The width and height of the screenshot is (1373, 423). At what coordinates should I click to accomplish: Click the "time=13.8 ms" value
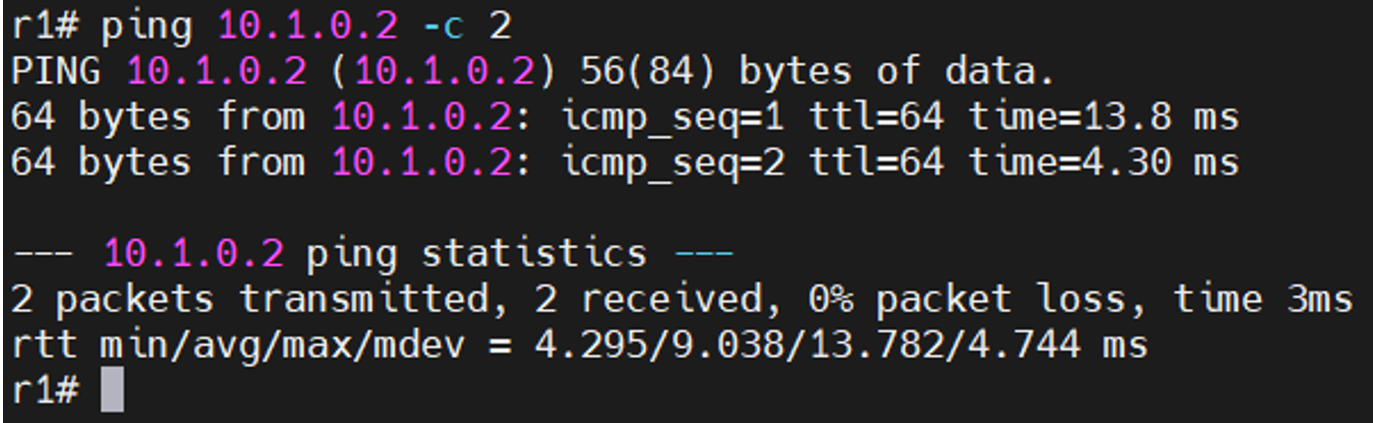point(1103,118)
